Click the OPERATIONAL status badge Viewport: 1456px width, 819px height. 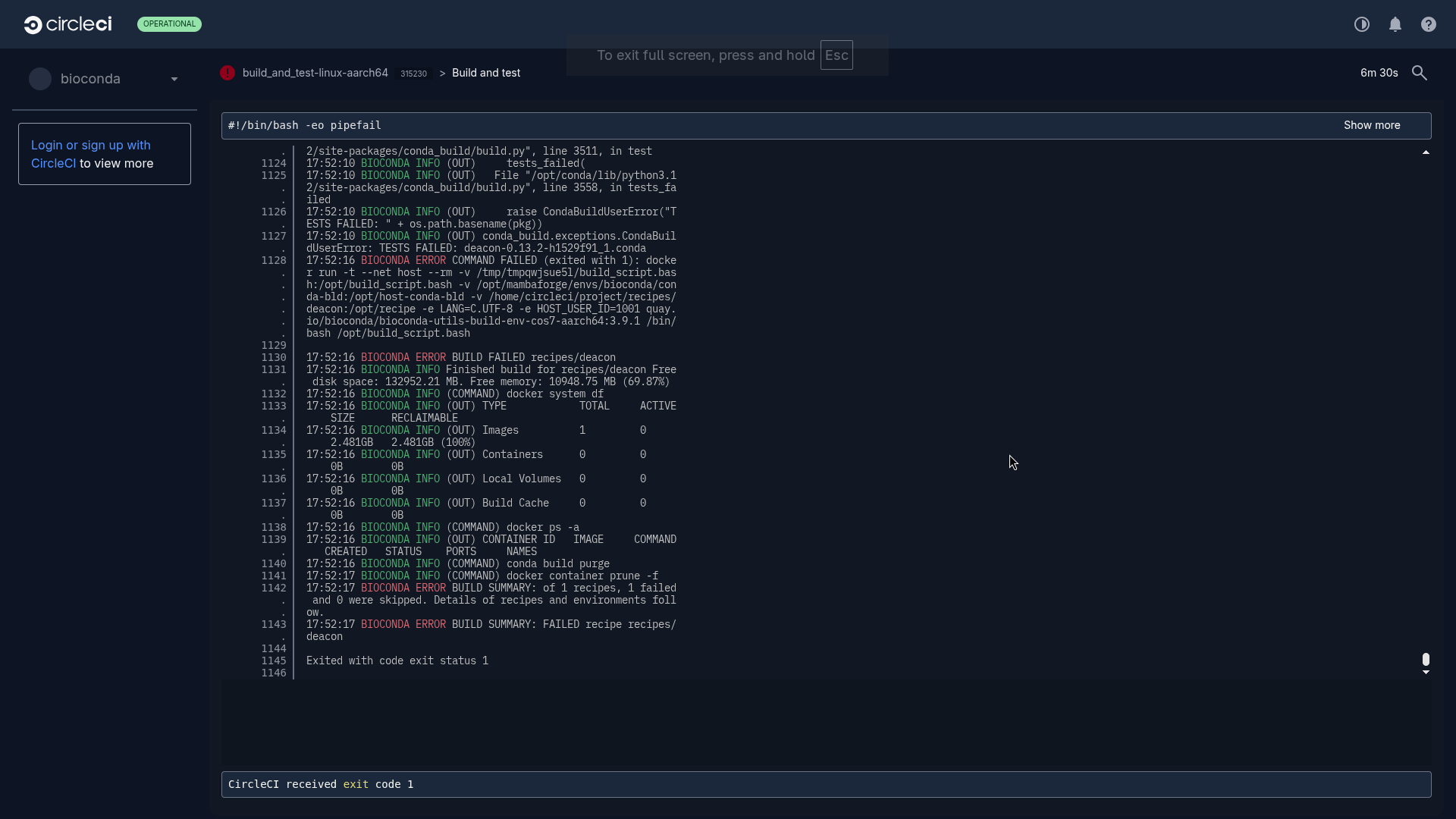point(169,24)
